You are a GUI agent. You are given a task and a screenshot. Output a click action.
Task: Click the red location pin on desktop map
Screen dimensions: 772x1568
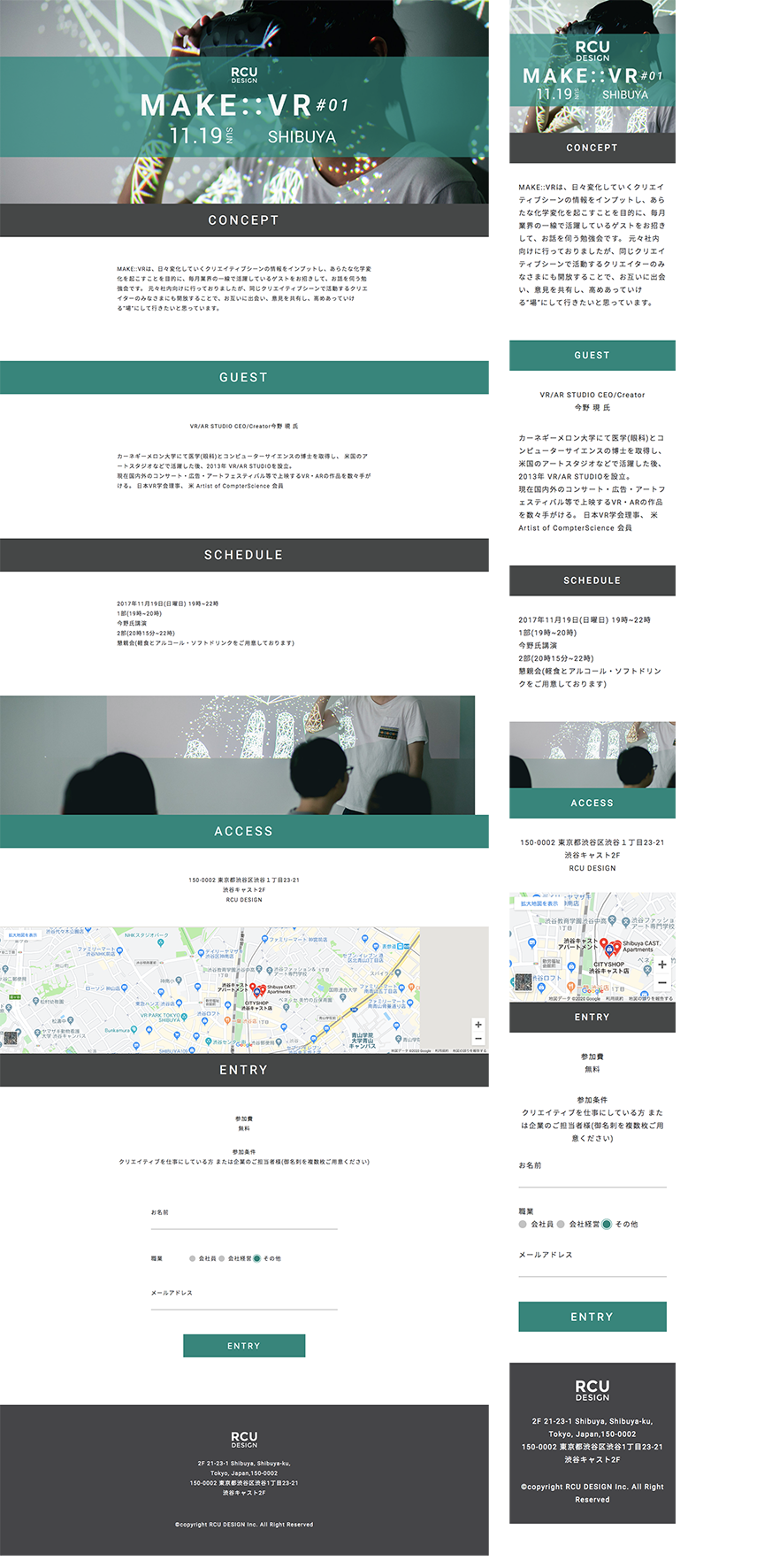(253, 988)
